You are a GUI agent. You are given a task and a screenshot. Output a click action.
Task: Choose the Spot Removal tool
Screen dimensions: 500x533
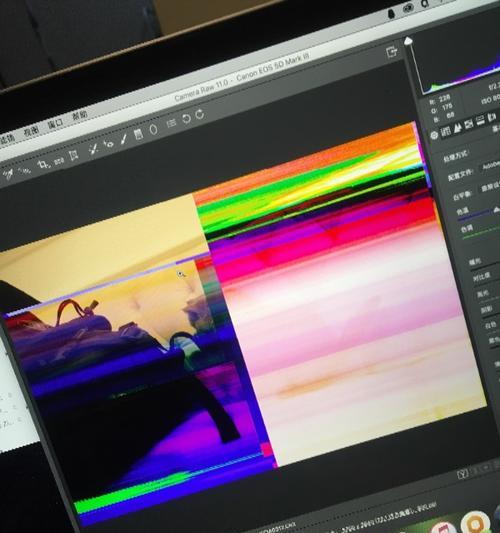93,149
